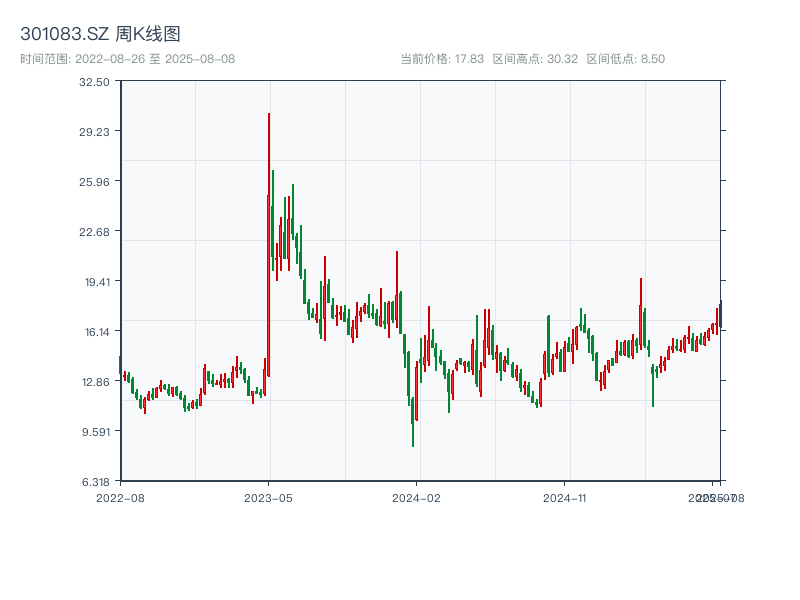Image resolution: width=800 pixels, height=600 pixels.
Task: Select the 2024-02 x-axis date label
Action: (x=417, y=497)
